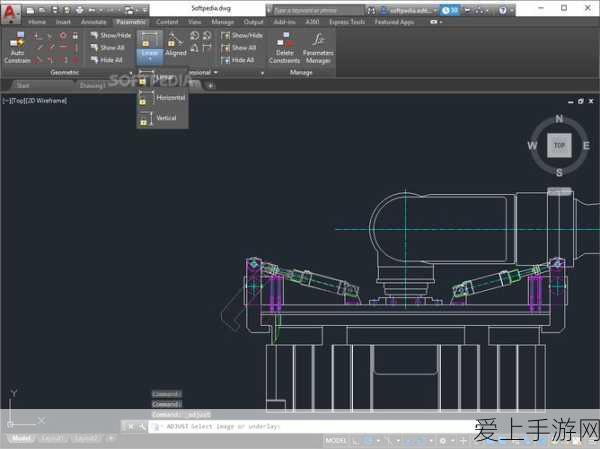Click the Convert dimensional constraint icon
Screen dimensions: 600x449
[207, 48]
